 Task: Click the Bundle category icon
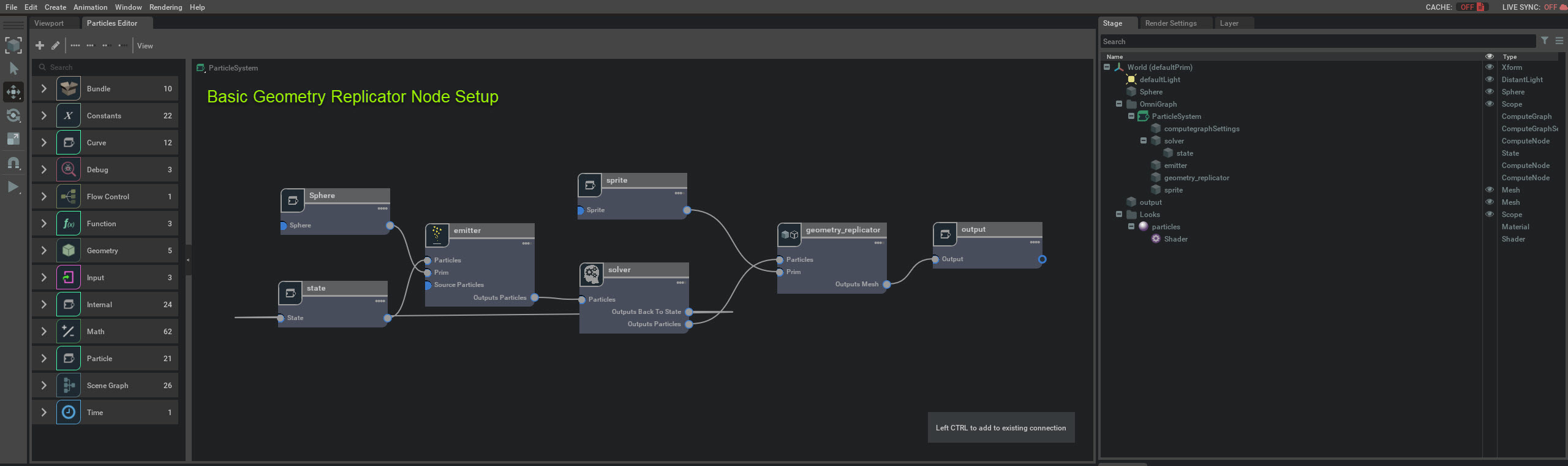tap(69, 89)
